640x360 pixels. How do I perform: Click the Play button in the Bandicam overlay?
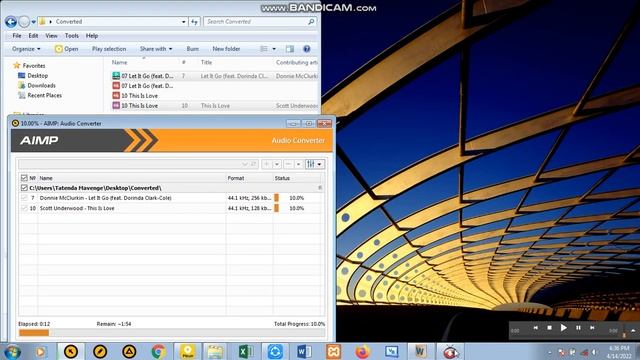pos(563,327)
